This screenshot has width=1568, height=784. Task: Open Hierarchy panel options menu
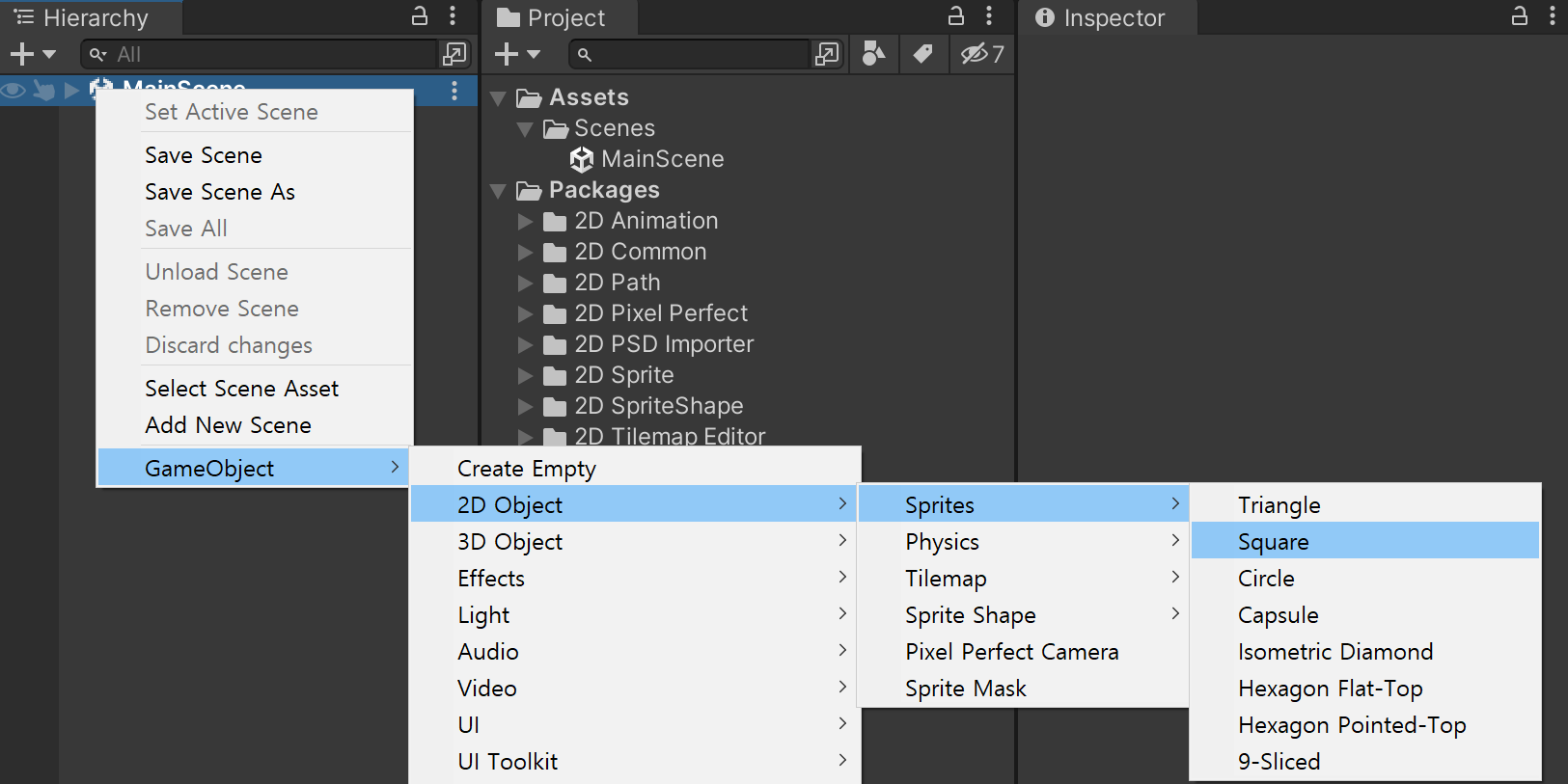click(x=453, y=16)
